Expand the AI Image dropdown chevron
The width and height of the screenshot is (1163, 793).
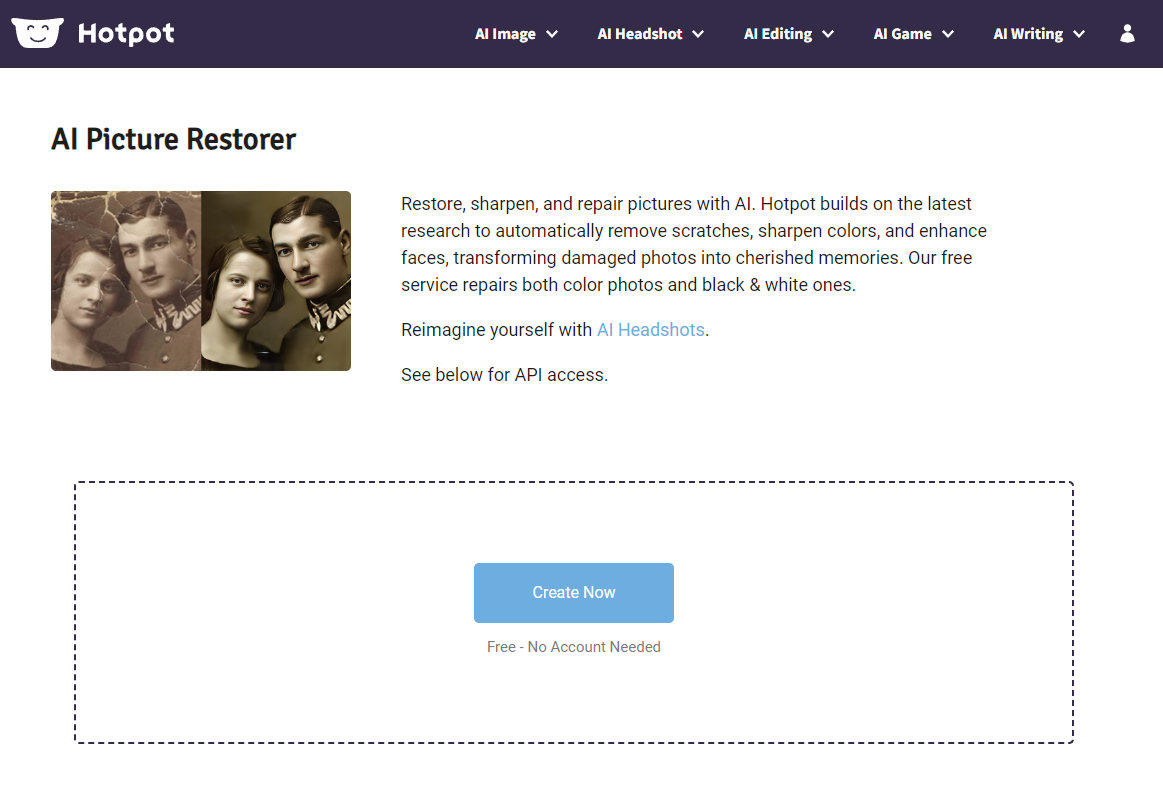point(552,34)
